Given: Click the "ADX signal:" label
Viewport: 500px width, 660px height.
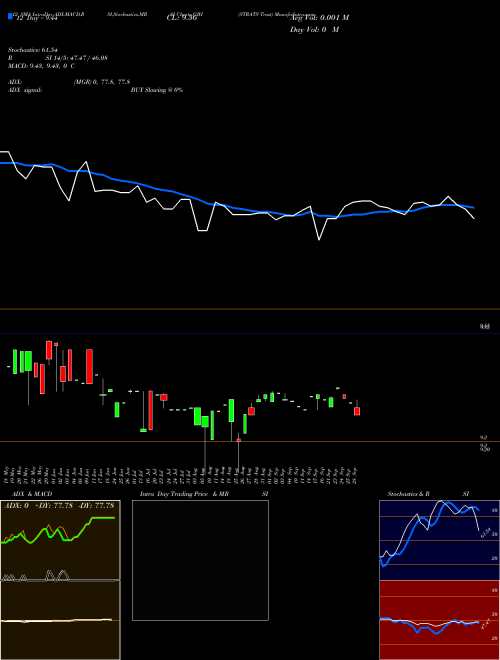Looking at the screenshot, I should (25, 90).
